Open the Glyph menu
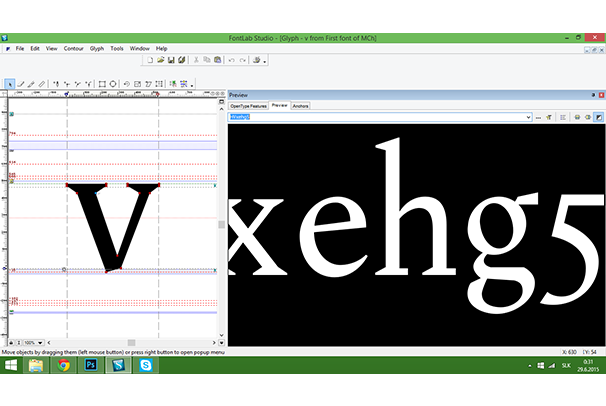Screen dimensions: 606x406 (x=97, y=48)
